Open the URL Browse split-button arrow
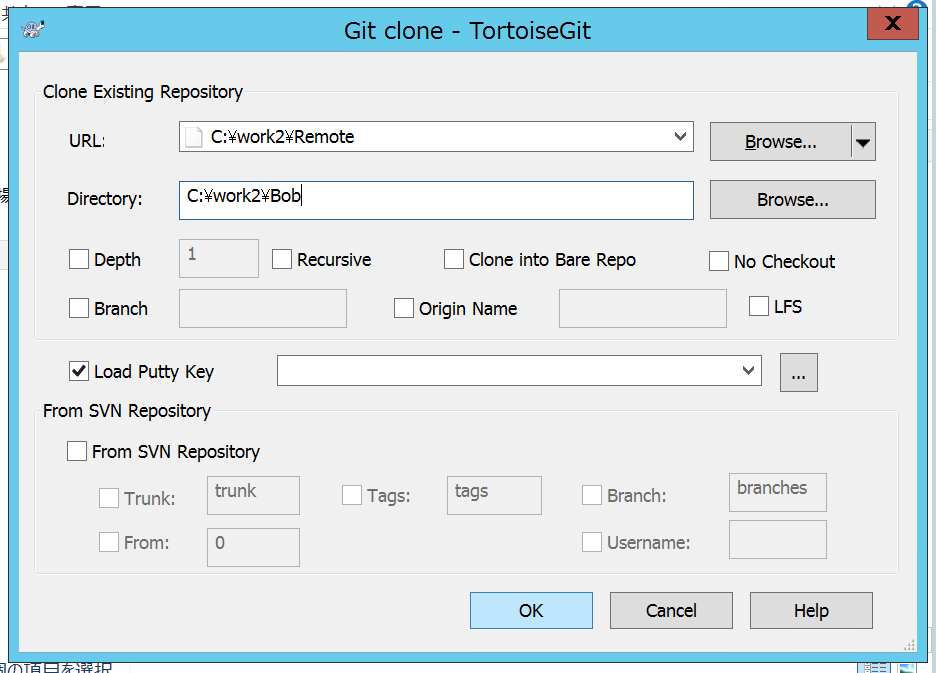 click(x=863, y=142)
